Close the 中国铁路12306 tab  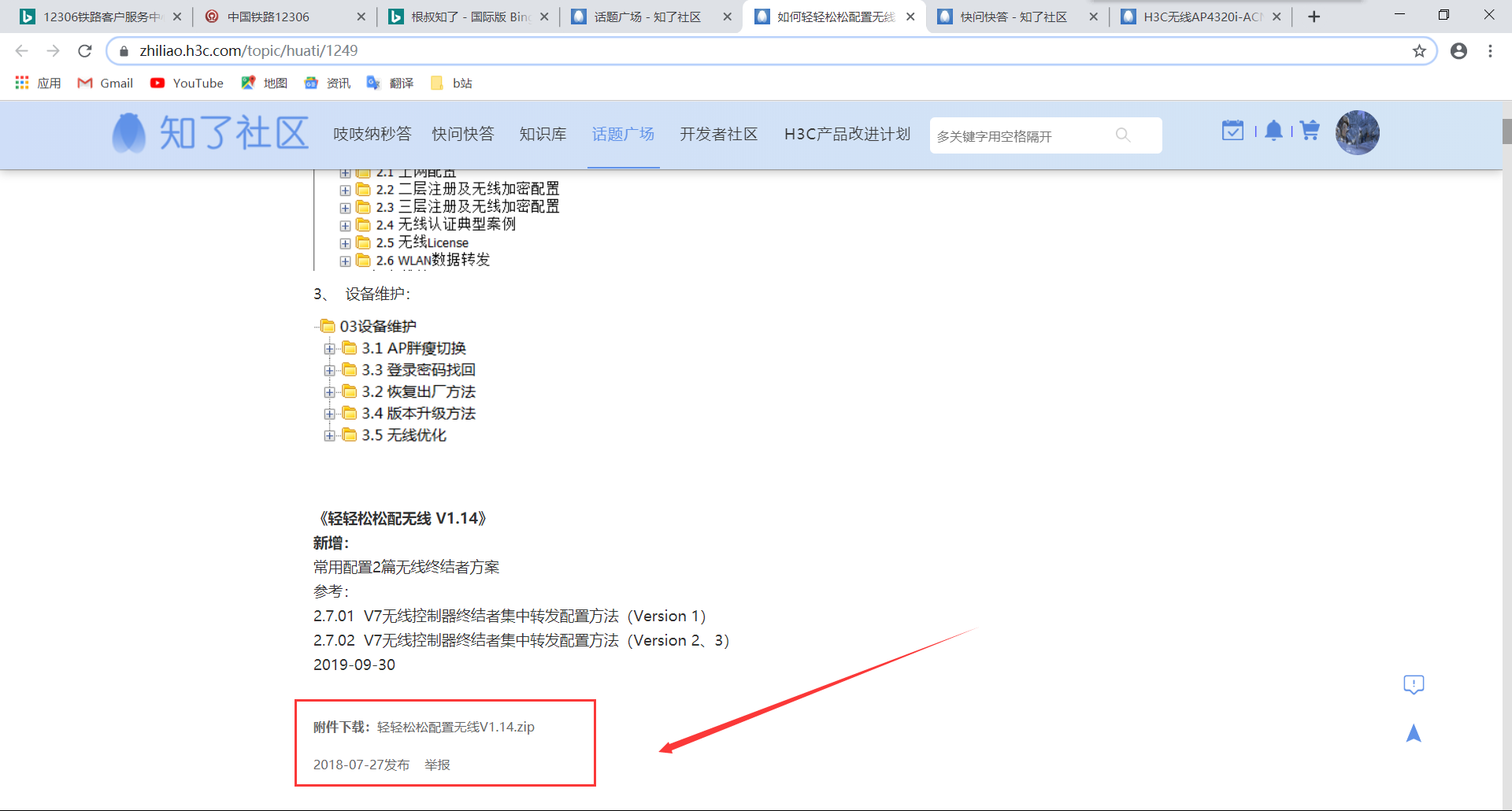361,17
